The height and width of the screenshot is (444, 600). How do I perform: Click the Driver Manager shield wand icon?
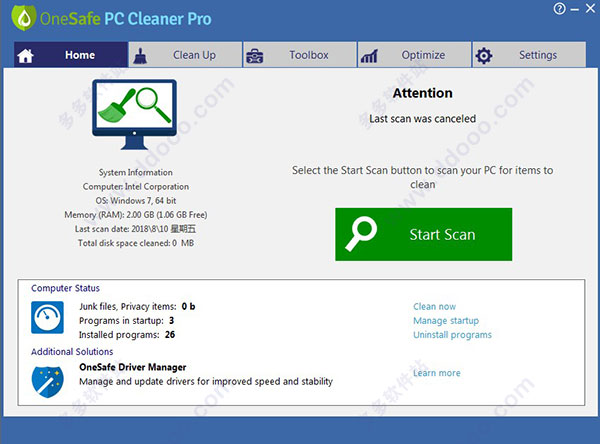[x=47, y=382]
